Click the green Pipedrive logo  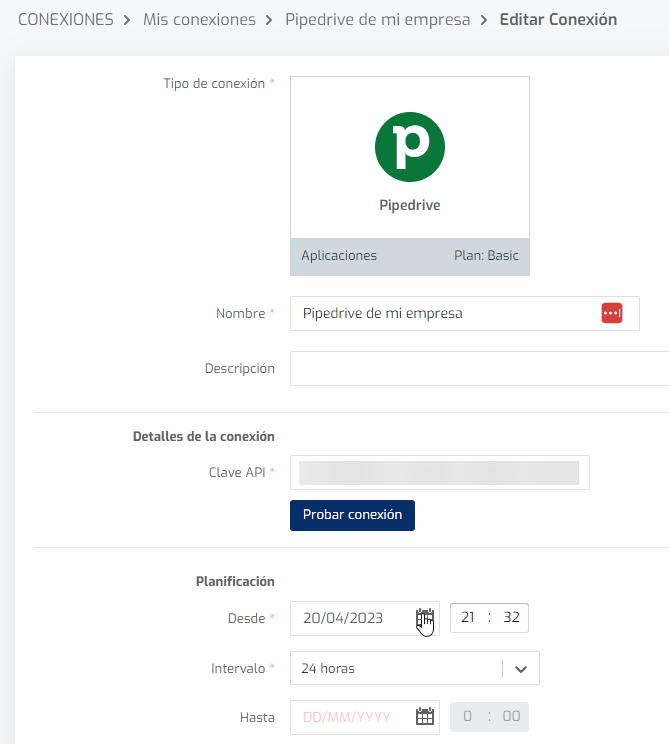410,147
